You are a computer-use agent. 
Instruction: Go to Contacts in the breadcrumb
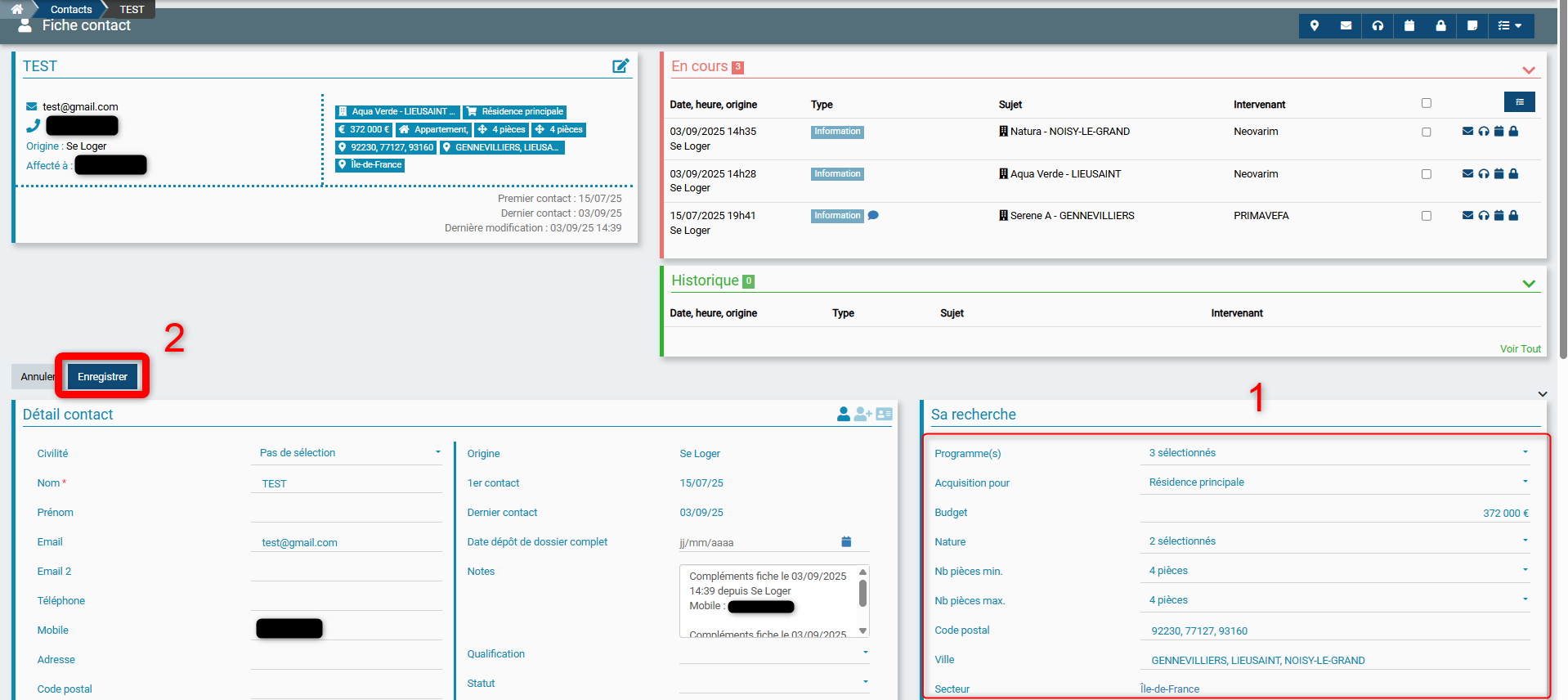(71, 10)
